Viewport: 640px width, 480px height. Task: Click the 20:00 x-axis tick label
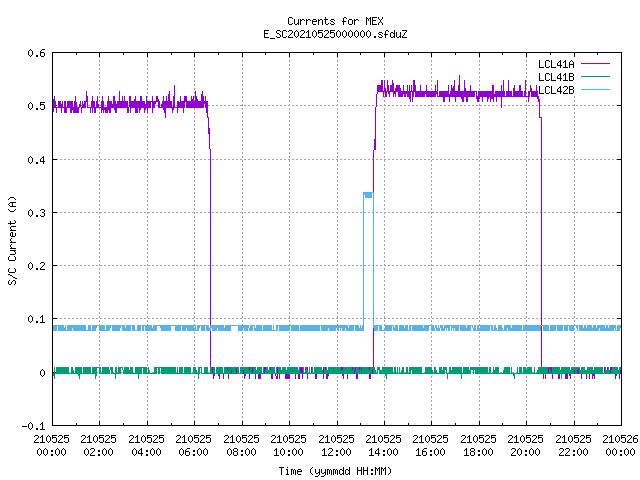pyautogui.click(x=525, y=452)
